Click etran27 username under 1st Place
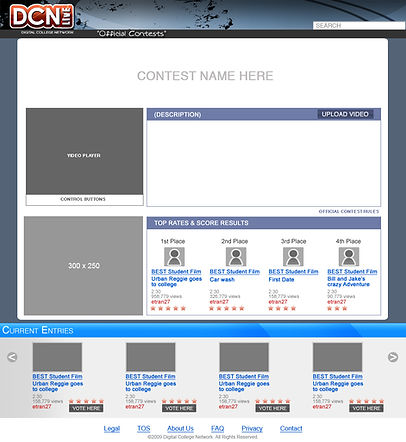Image resolution: width=406 pixels, height=442 pixels. click(161, 302)
